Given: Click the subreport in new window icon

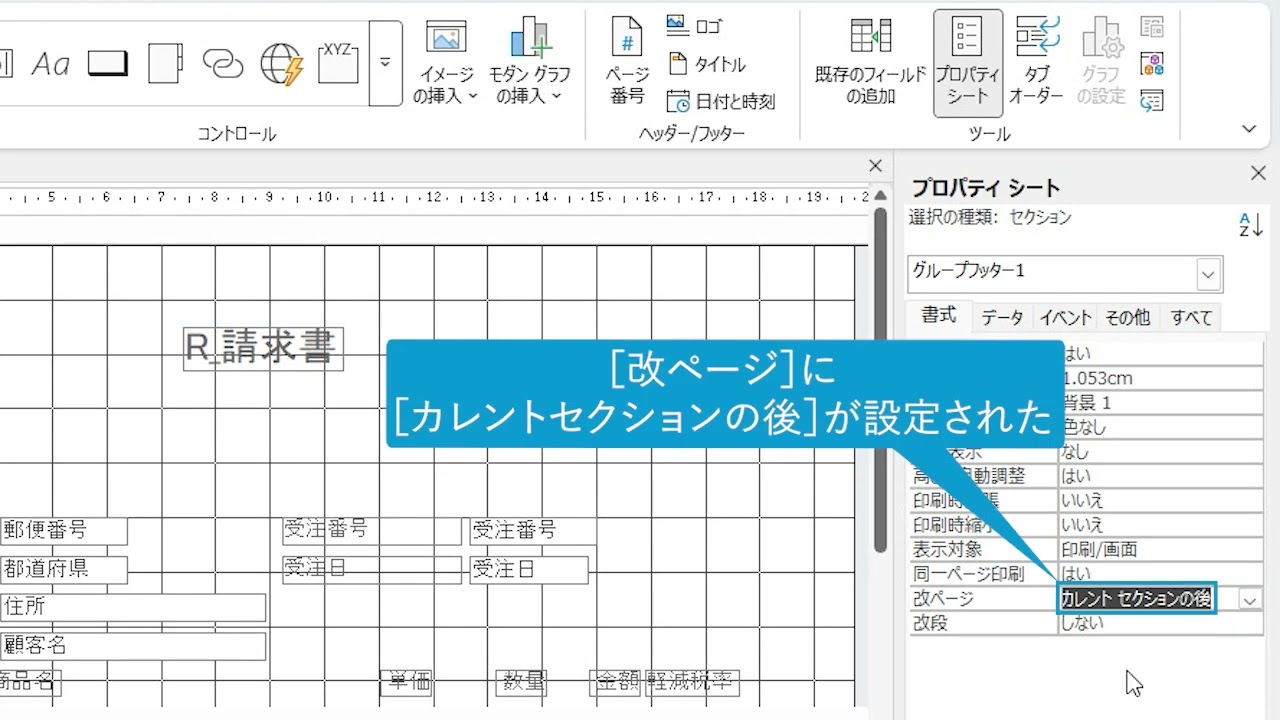Looking at the screenshot, I should pyautogui.click(x=1152, y=26).
